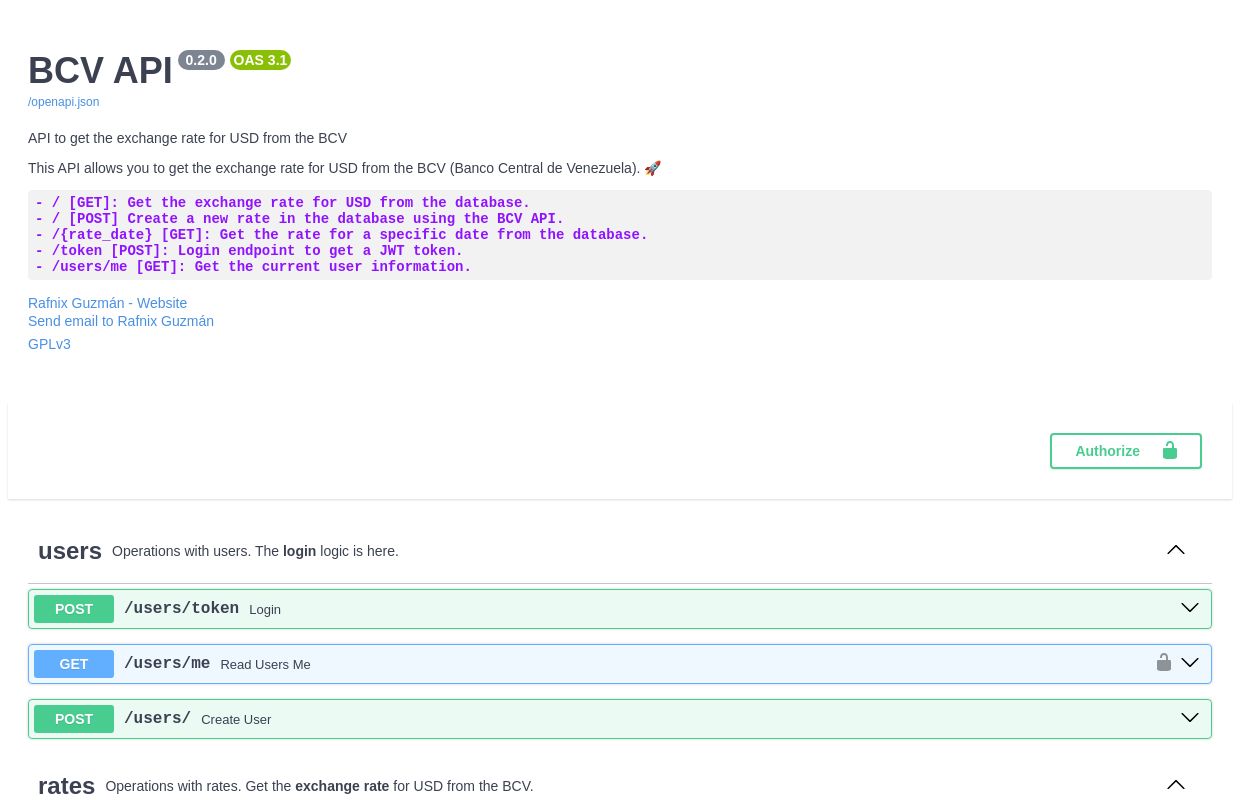Click the /users/token path text

click(x=181, y=608)
